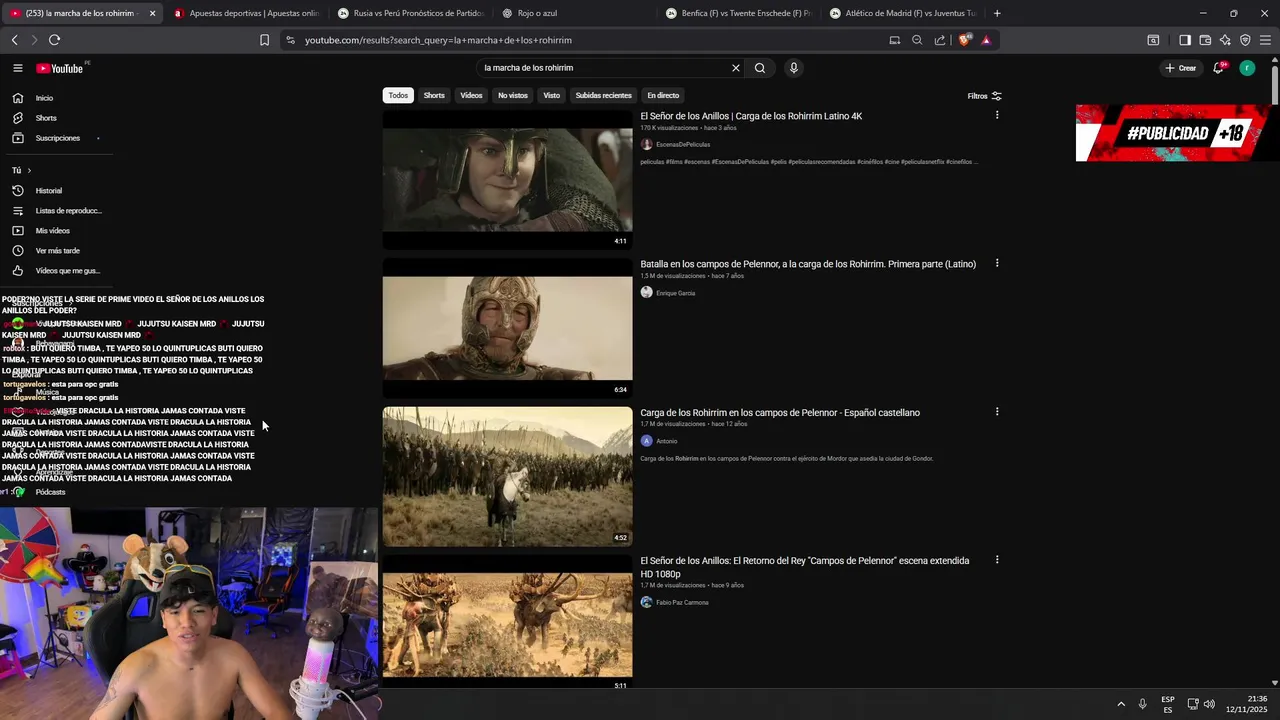Open channel Fabio Paz Carmona
The height and width of the screenshot is (720, 1280).
point(682,602)
